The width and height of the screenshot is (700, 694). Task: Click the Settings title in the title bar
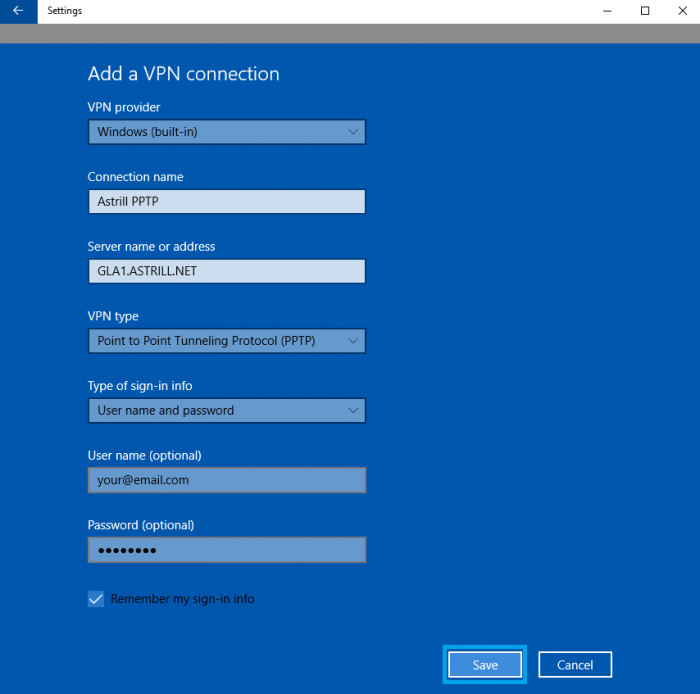(65, 11)
